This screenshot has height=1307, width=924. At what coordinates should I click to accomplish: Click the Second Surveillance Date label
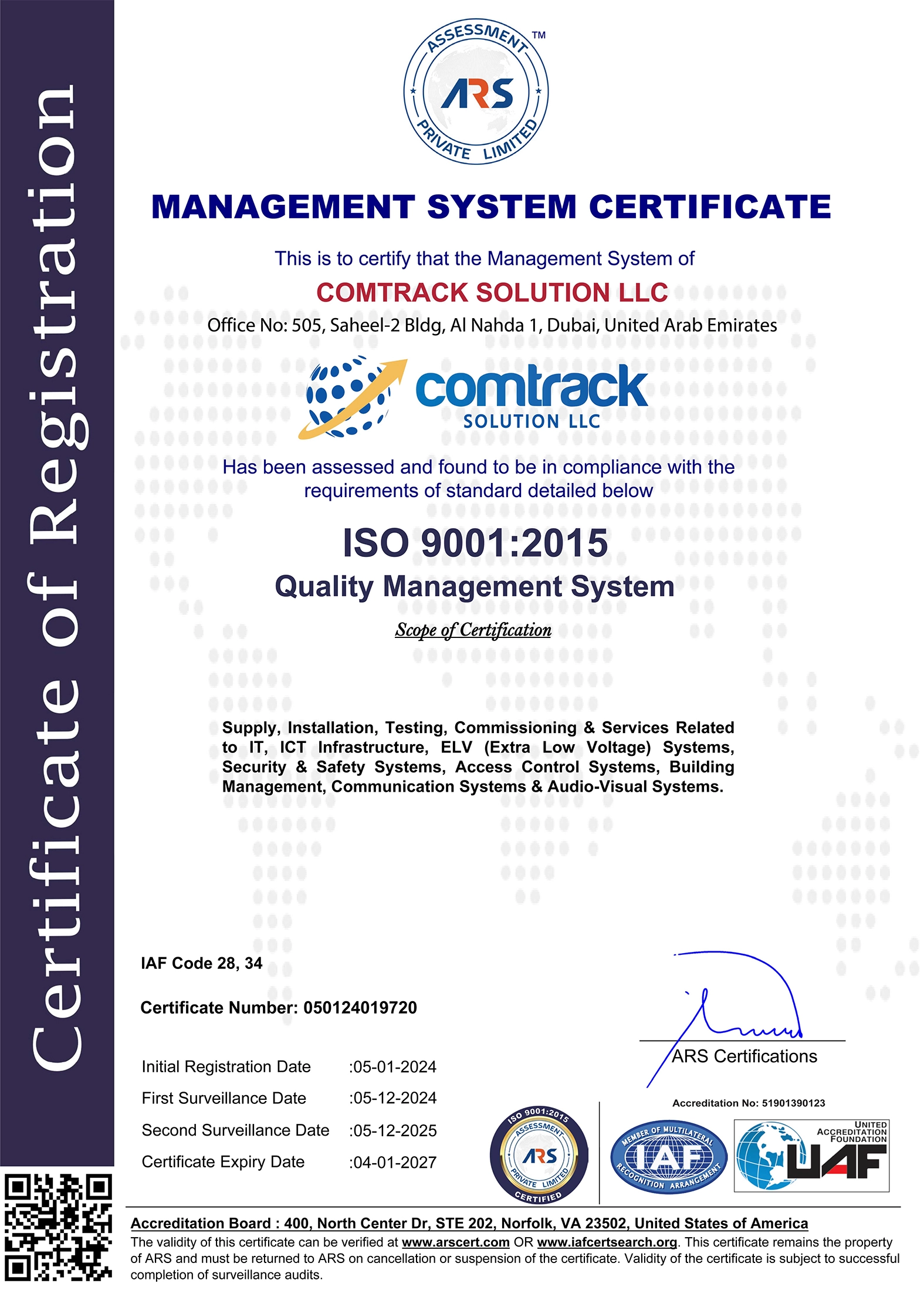pyautogui.click(x=235, y=1130)
